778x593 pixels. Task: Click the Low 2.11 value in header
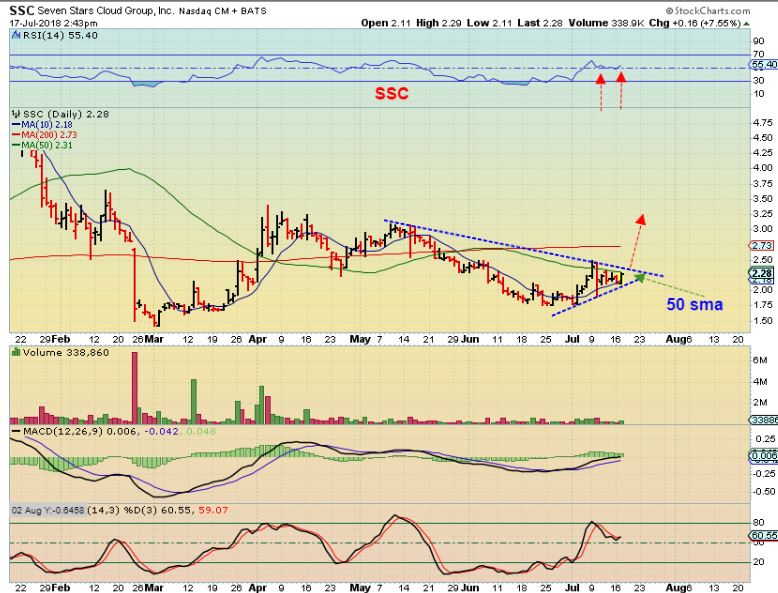pos(489,23)
